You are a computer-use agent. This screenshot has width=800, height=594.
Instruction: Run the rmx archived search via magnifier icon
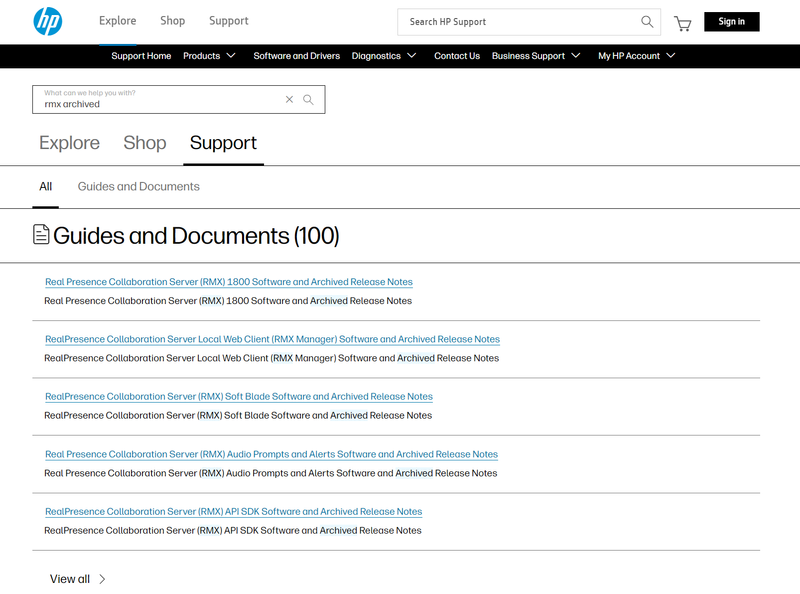click(309, 99)
